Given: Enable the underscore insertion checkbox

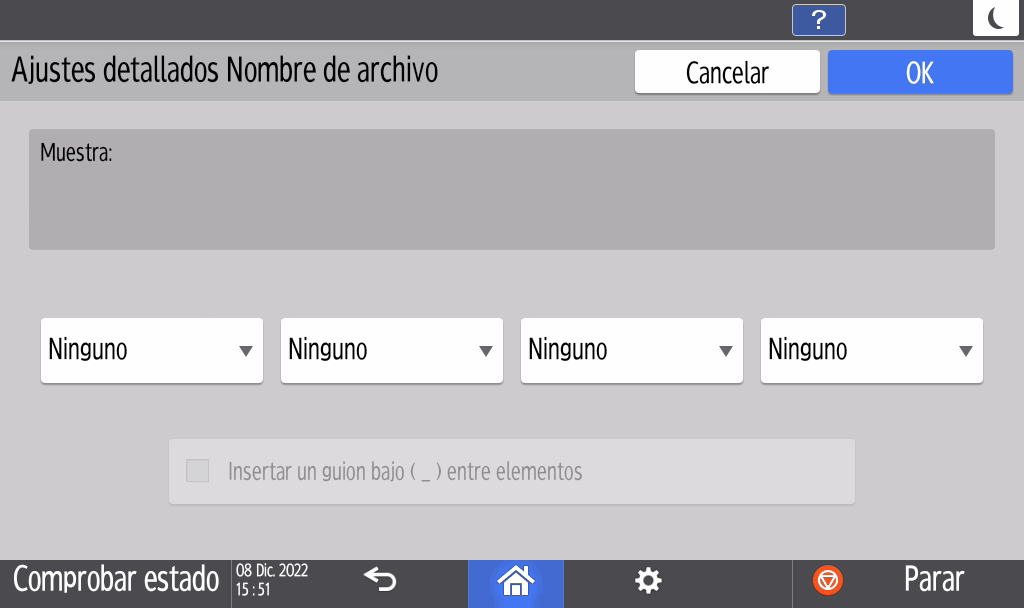Looking at the screenshot, I should coord(198,471).
